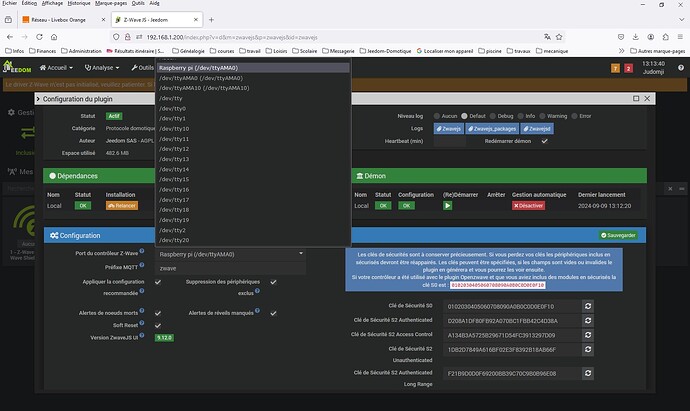Open the Zwavejs log button

[x=448, y=128]
